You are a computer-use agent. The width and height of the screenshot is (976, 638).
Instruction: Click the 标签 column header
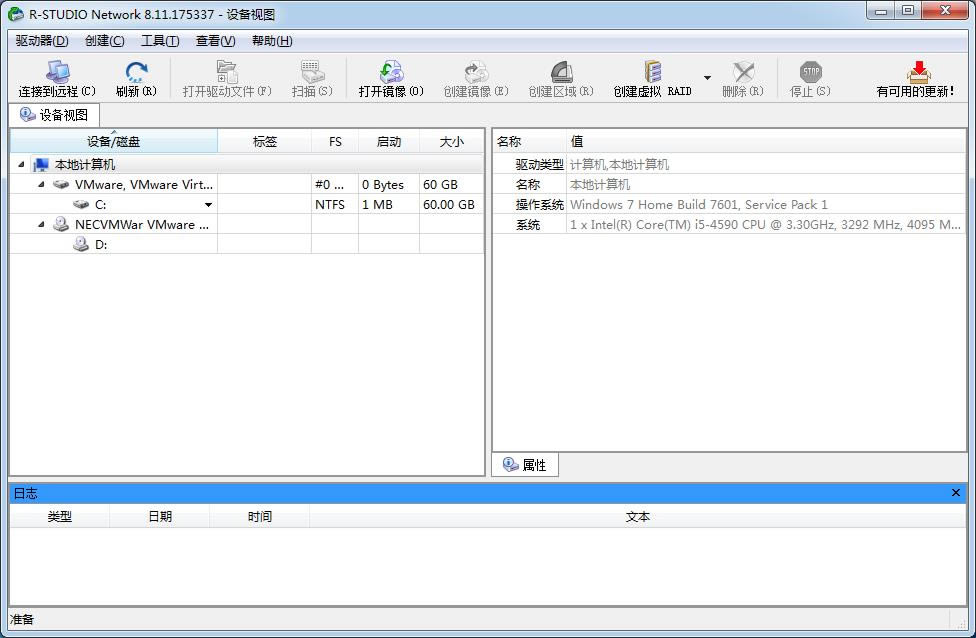(x=265, y=141)
